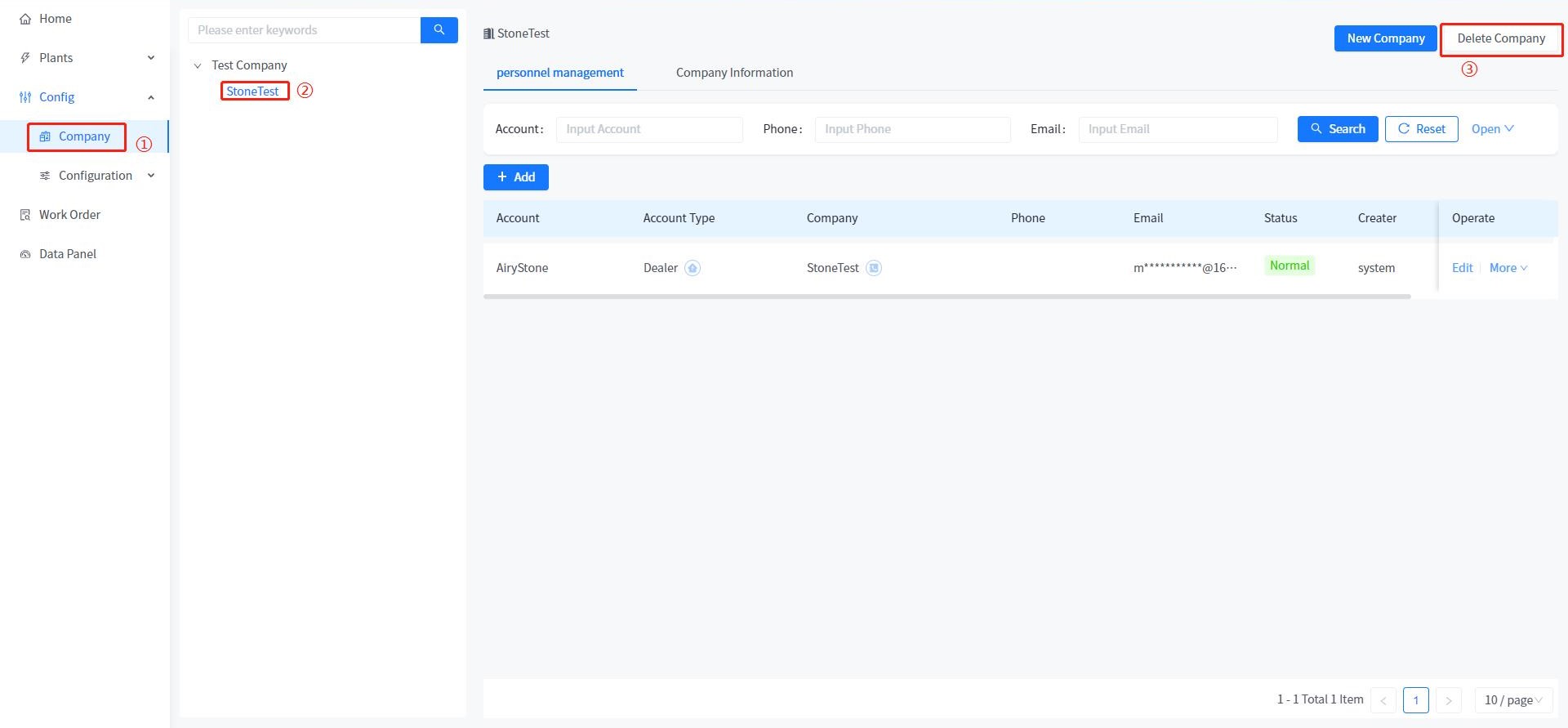Click the magnifier search icon in company tree
The width and height of the screenshot is (1568, 728).
click(x=439, y=30)
